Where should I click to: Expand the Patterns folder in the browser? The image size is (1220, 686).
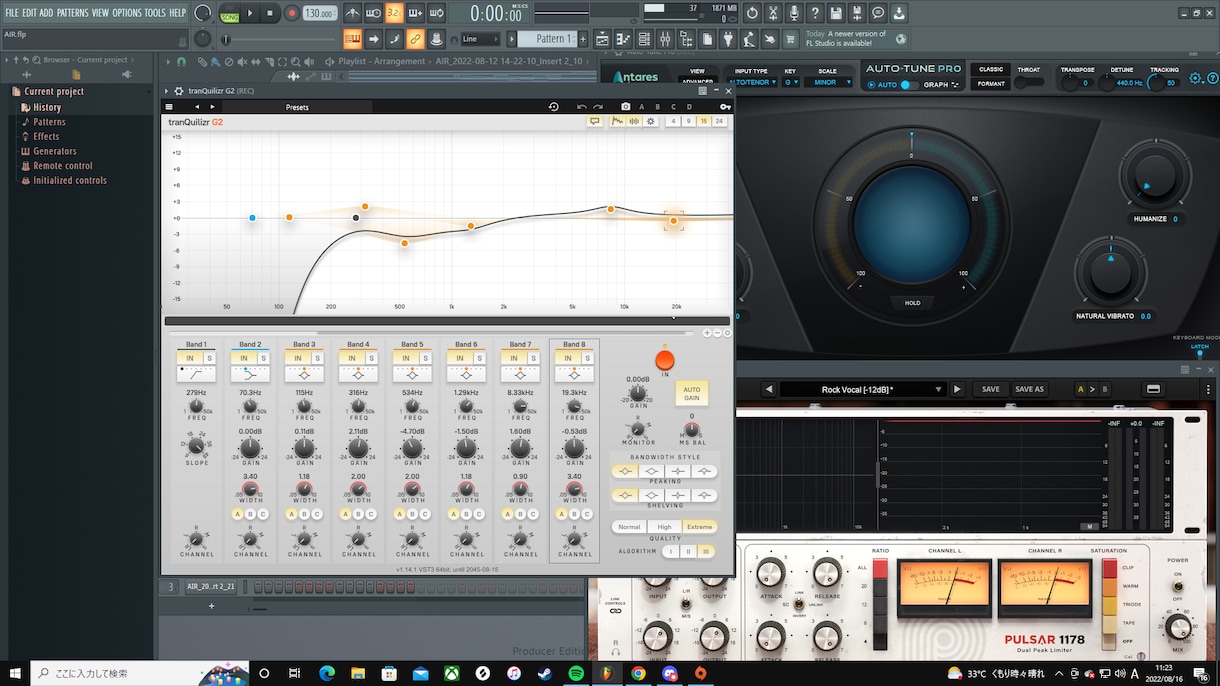pos(49,122)
